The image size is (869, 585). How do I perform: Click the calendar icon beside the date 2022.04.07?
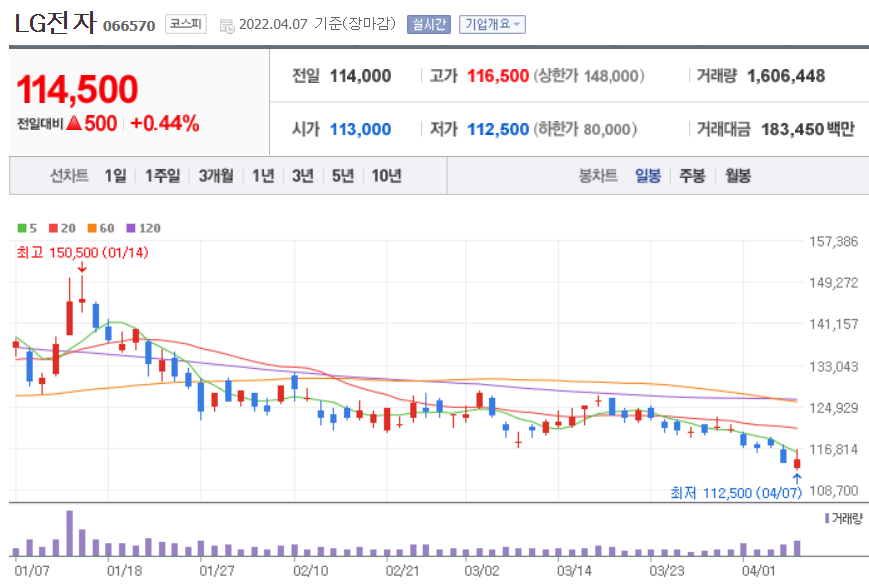(227, 25)
